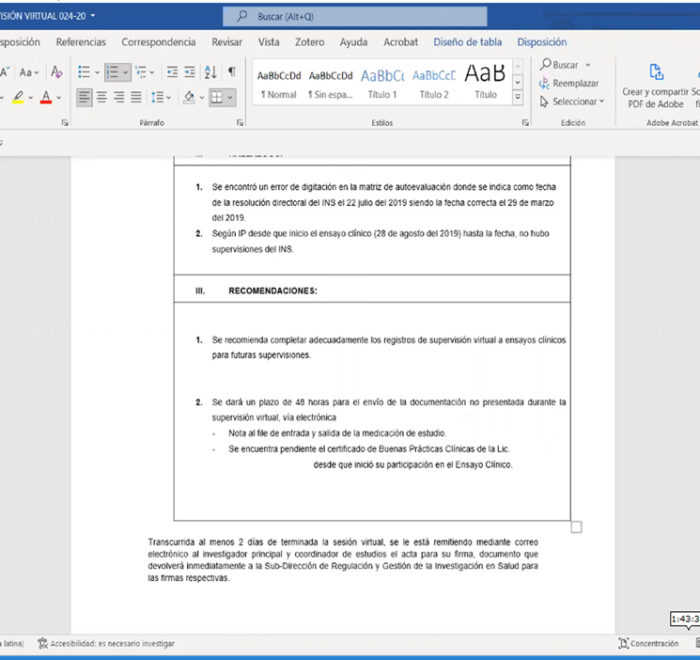The height and width of the screenshot is (660, 700).
Task: Click Buscar in Edición group
Action: pyautogui.click(x=559, y=65)
